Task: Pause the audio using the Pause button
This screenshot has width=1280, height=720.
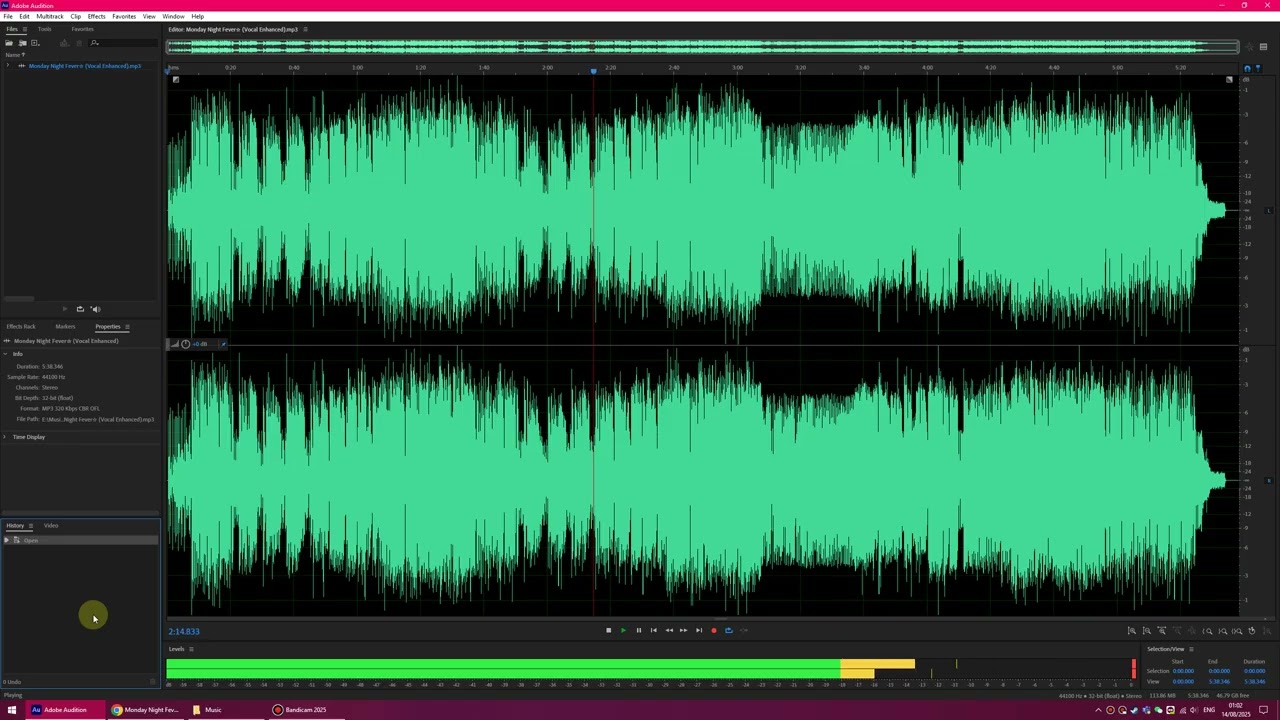Action: coord(638,631)
